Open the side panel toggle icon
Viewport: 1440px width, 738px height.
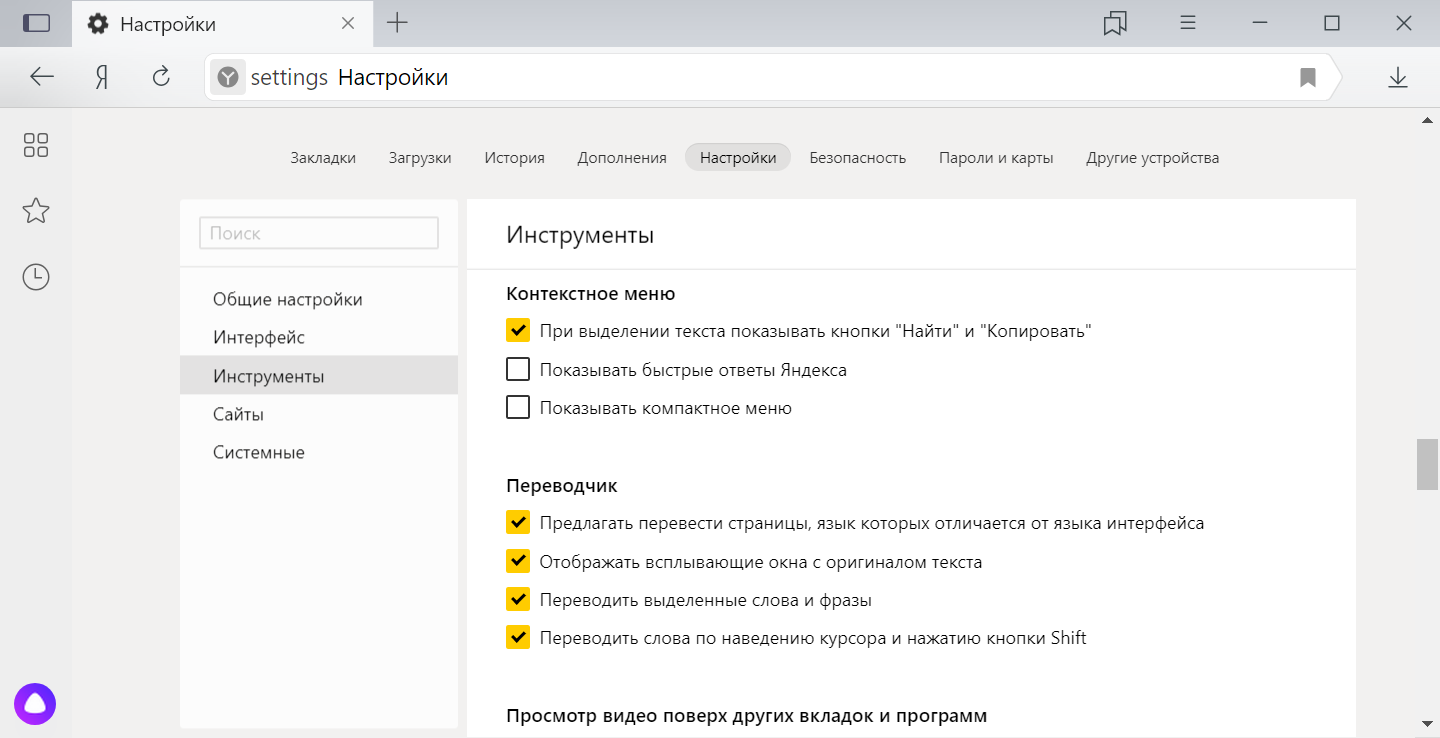click(36, 23)
